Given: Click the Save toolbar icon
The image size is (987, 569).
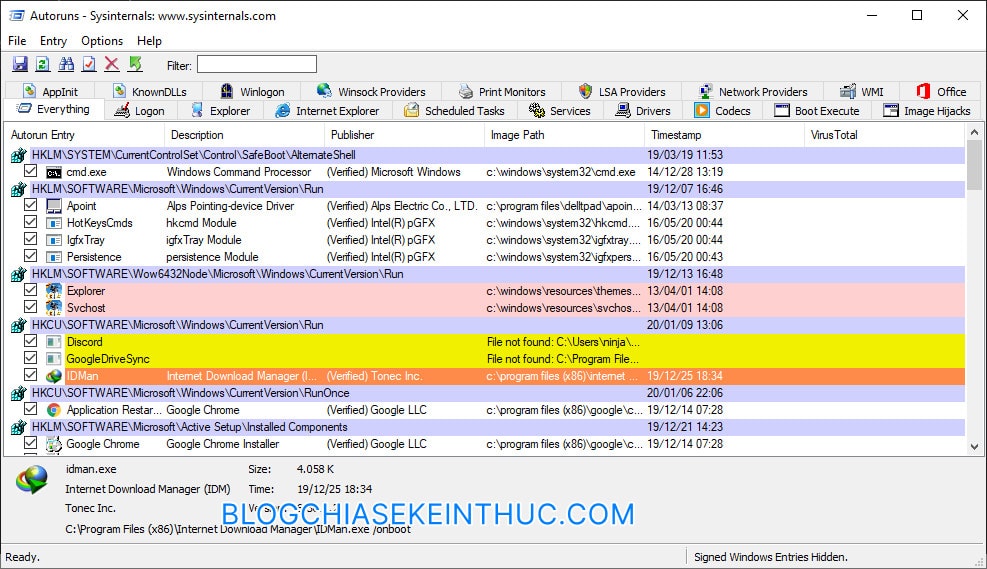Looking at the screenshot, I should [x=20, y=64].
